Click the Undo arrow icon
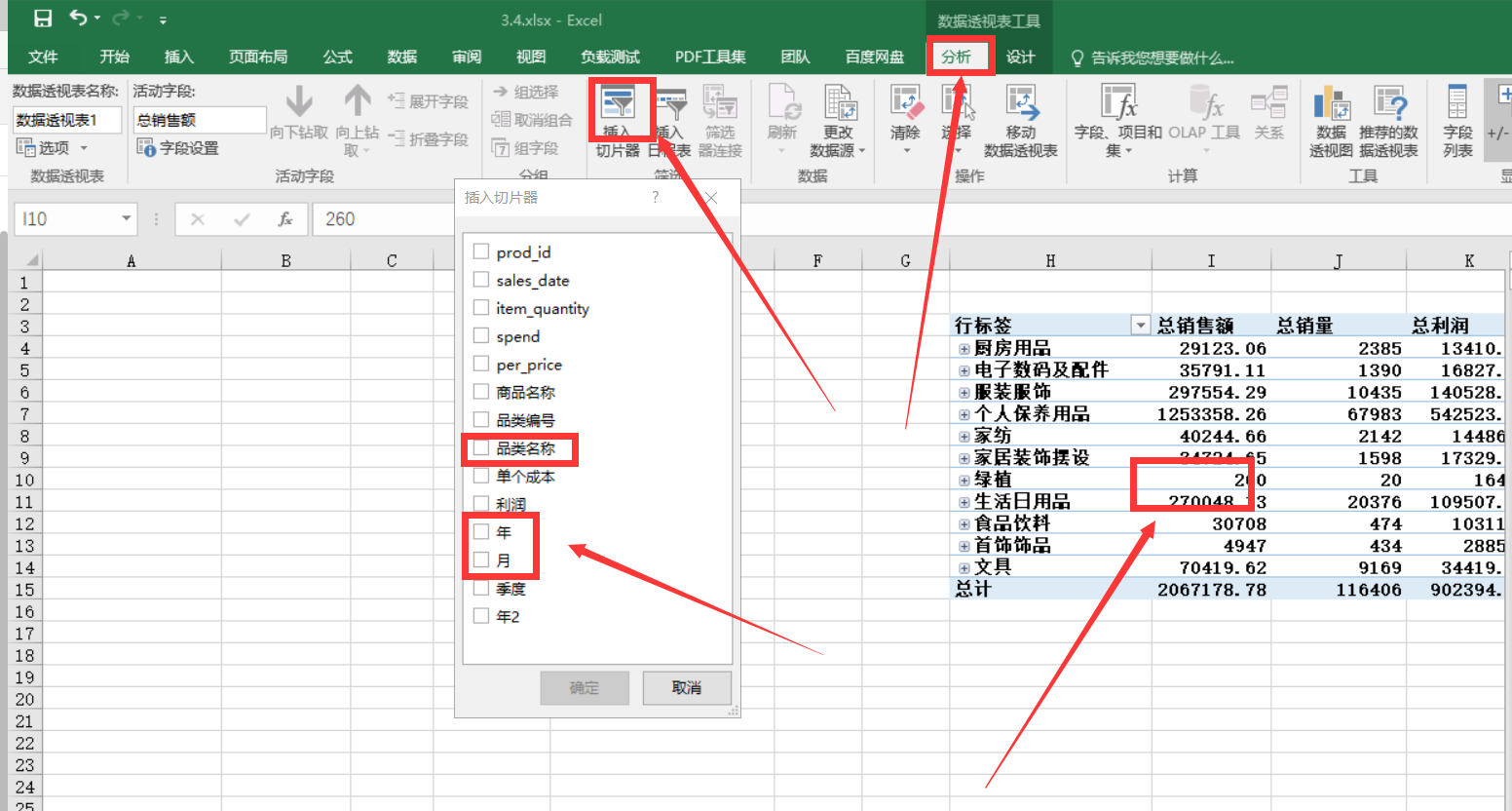 [79, 19]
